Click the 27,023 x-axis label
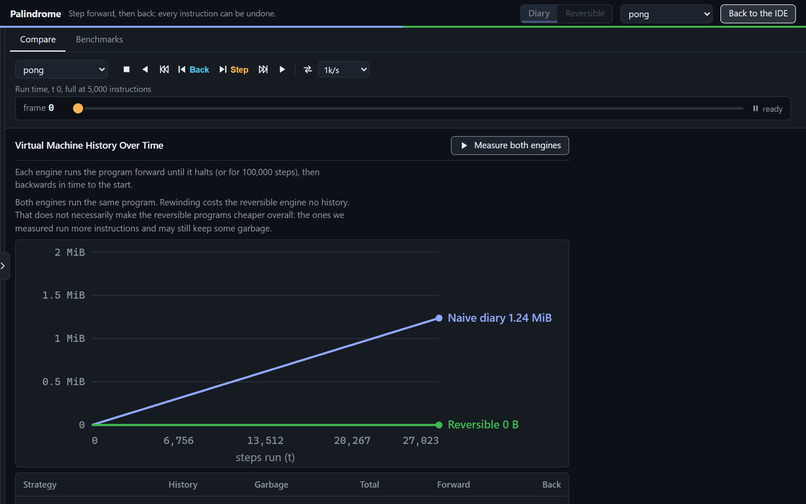The height and width of the screenshot is (504, 806). pyautogui.click(x=420, y=441)
